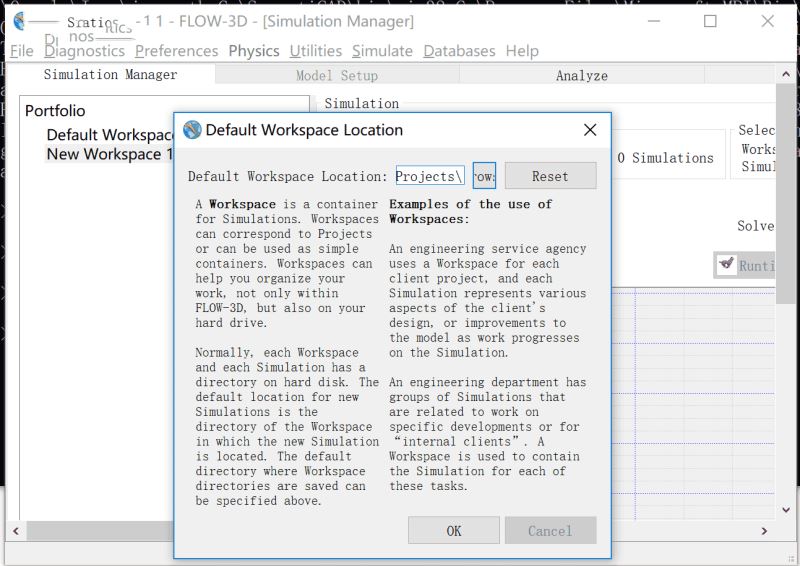Click the vertical scrollbar down arrow
The width and height of the screenshot is (800, 566).
pos(786,509)
